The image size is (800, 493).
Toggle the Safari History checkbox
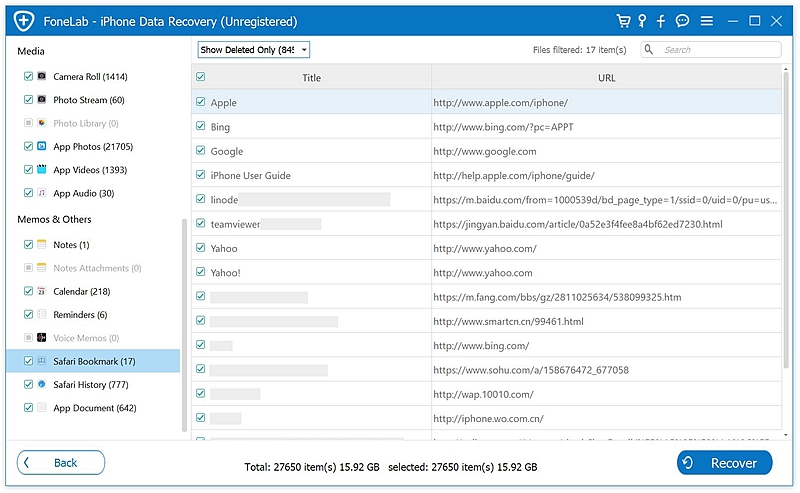click(29, 384)
